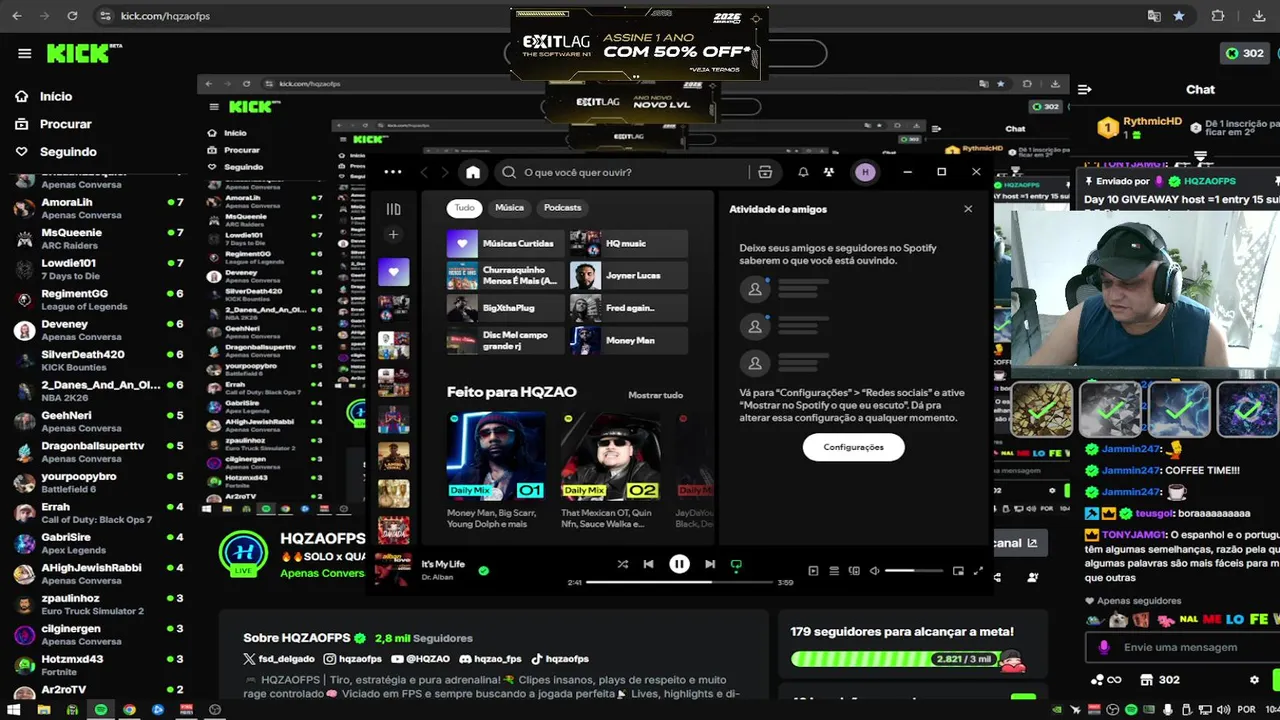Screen dimensions: 1280x720
Task: Open connect to device icon
Action: click(x=854, y=571)
